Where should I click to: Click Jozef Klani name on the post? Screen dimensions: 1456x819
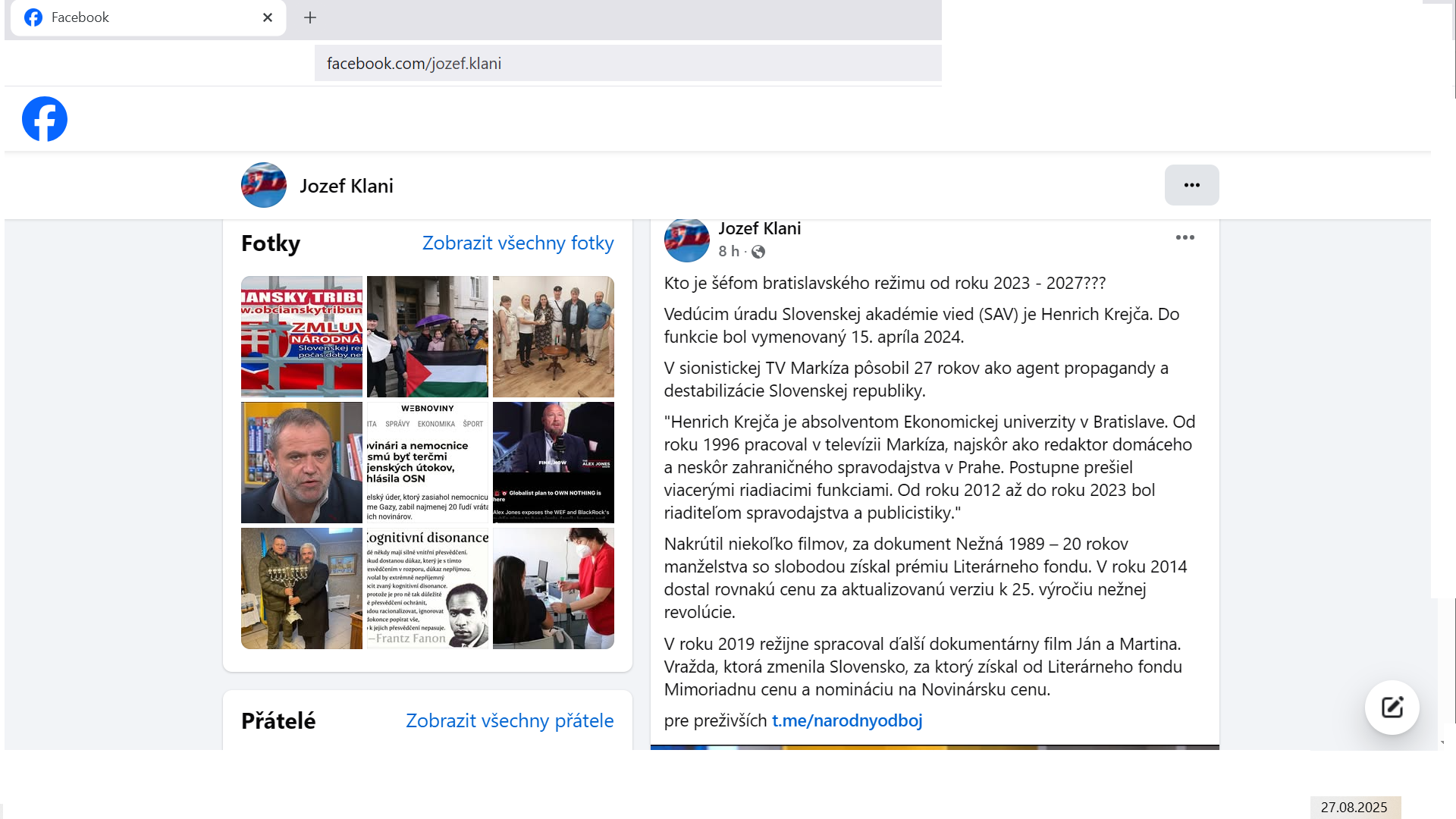(x=759, y=228)
